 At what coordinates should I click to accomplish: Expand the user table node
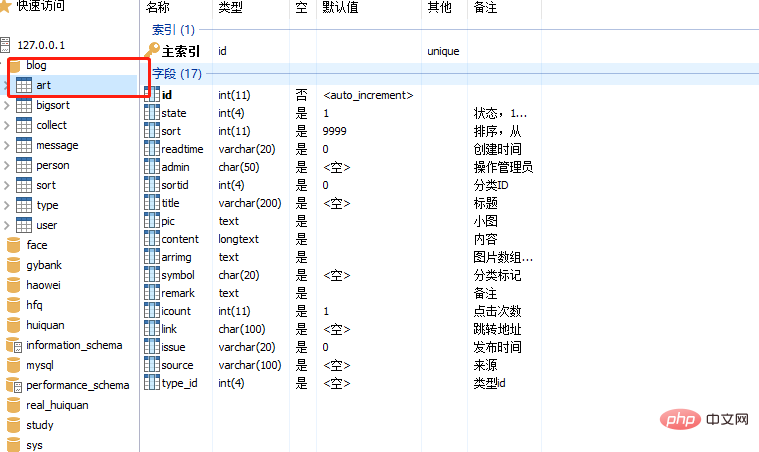[x=6, y=225]
